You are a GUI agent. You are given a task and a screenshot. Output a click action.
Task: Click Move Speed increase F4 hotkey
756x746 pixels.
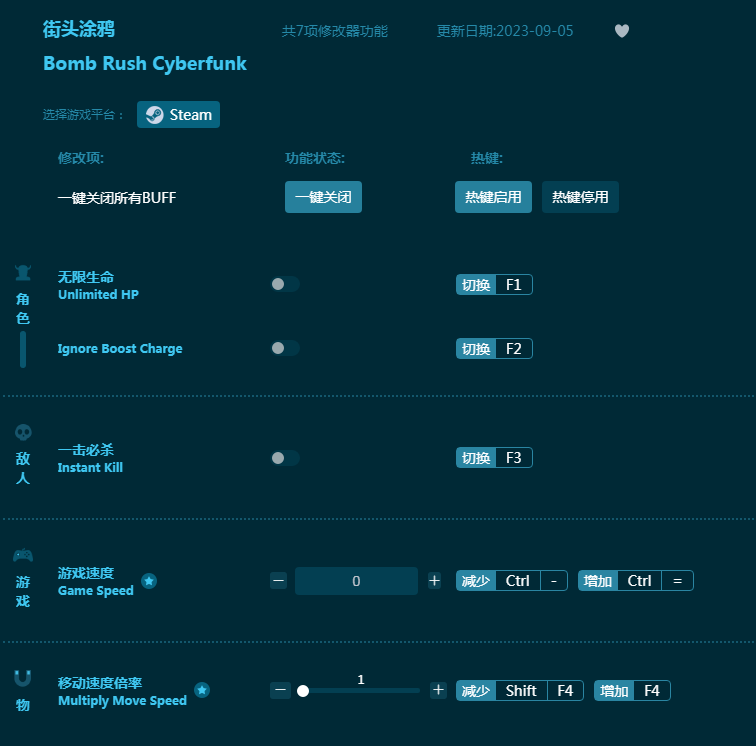[632, 691]
